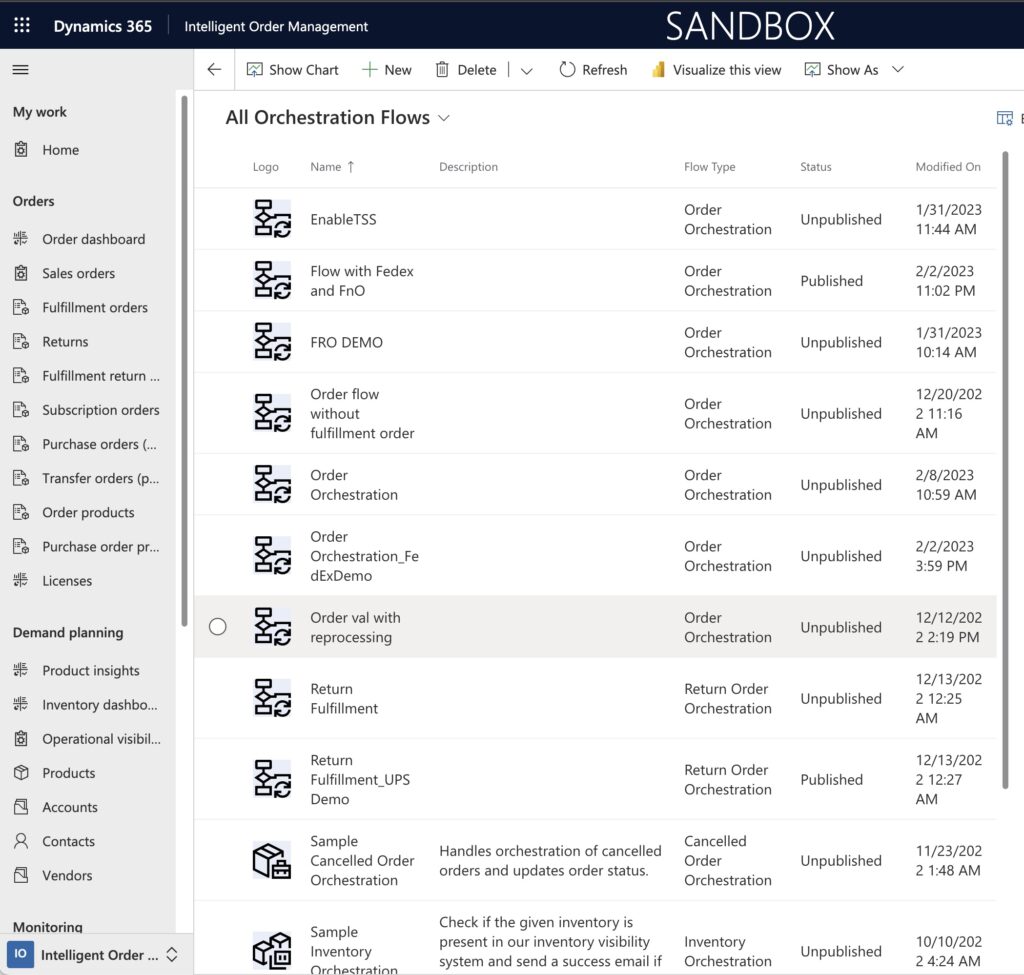Open Sales orders in the sidebar

pyautogui.click(x=78, y=273)
